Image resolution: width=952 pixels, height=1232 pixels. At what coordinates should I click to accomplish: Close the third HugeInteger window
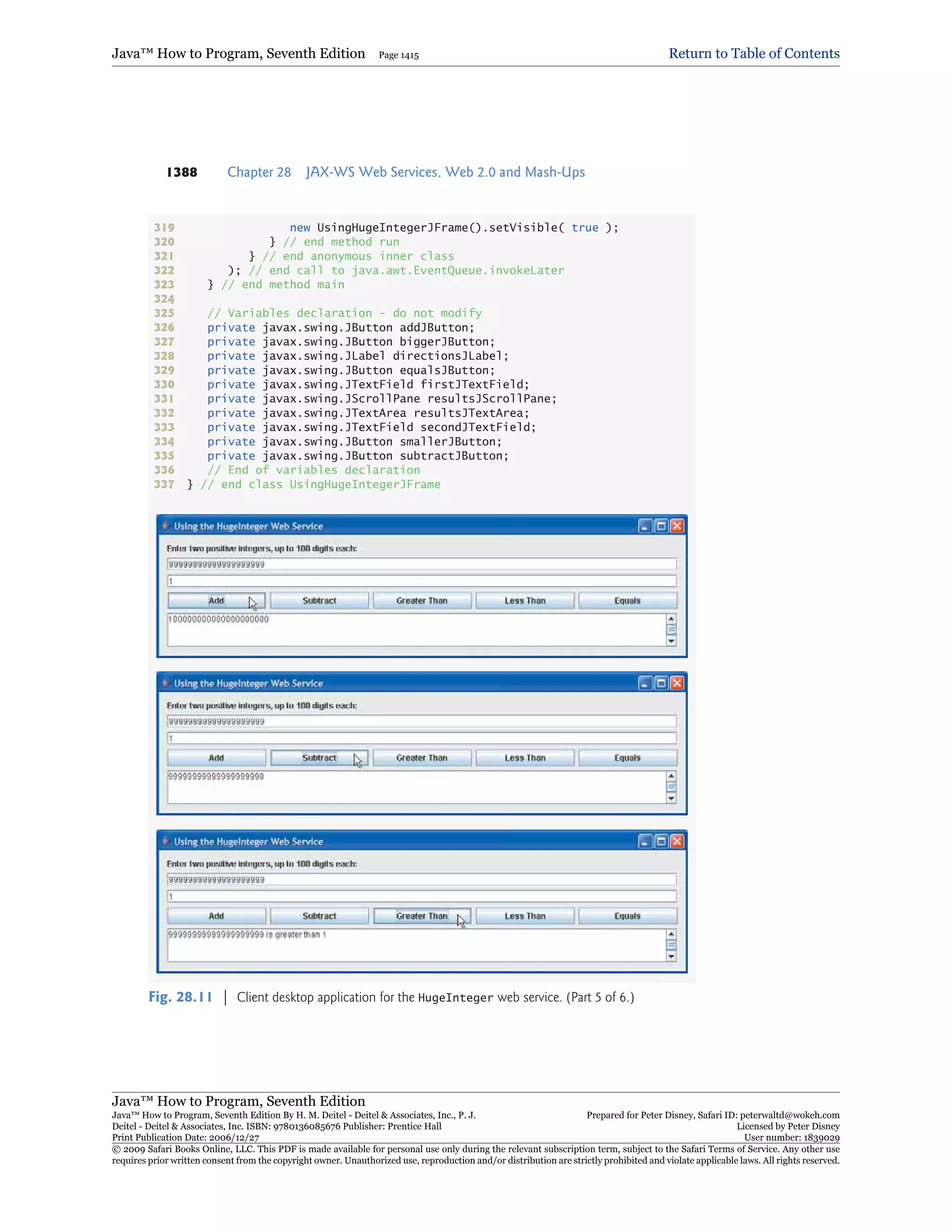677,841
